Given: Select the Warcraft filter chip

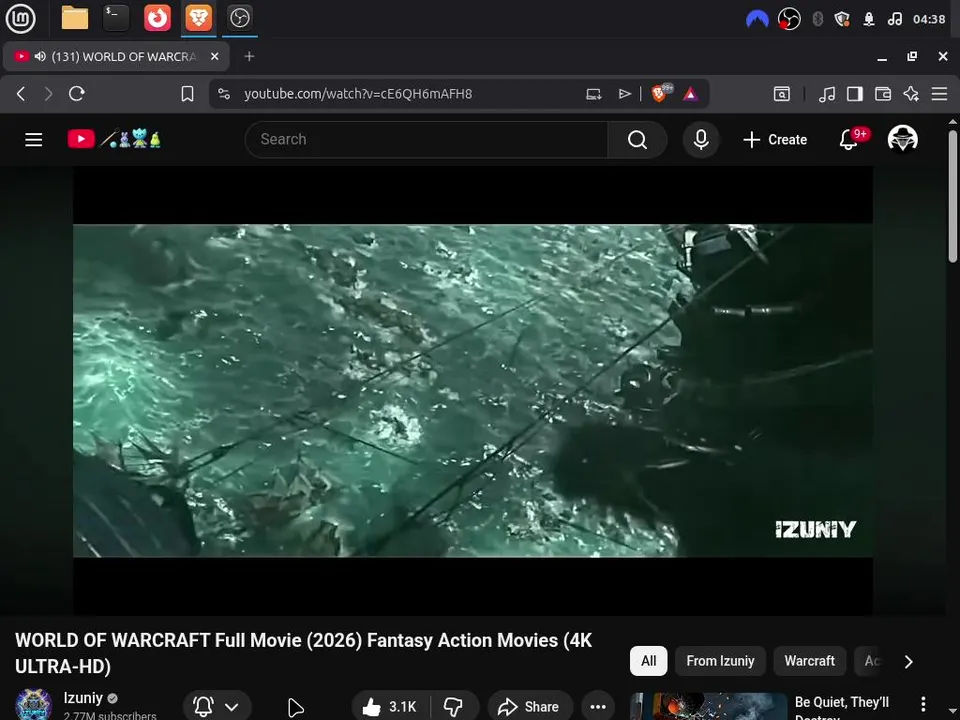Looking at the screenshot, I should pyautogui.click(x=809, y=661).
